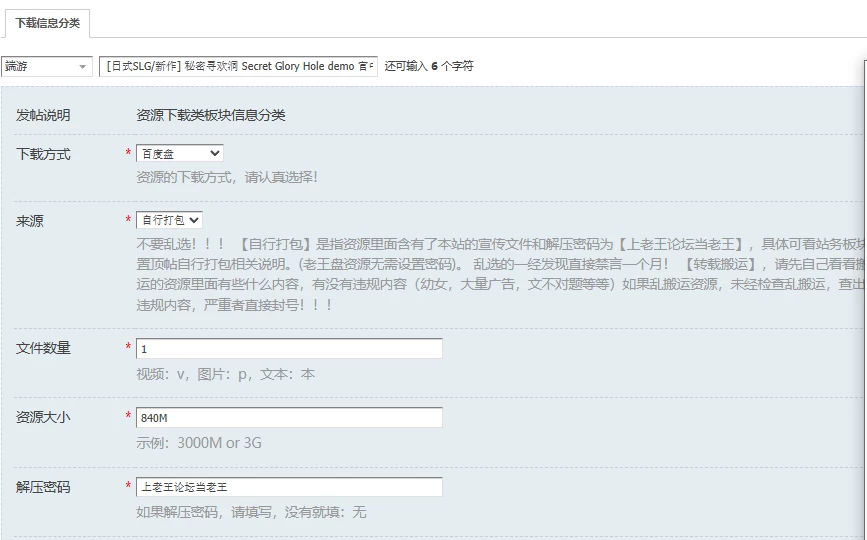The height and width of the screenshot is (540, 867).
Task: Click the 还可输入 6 个字符 counter
Action: tap(429, 66)
